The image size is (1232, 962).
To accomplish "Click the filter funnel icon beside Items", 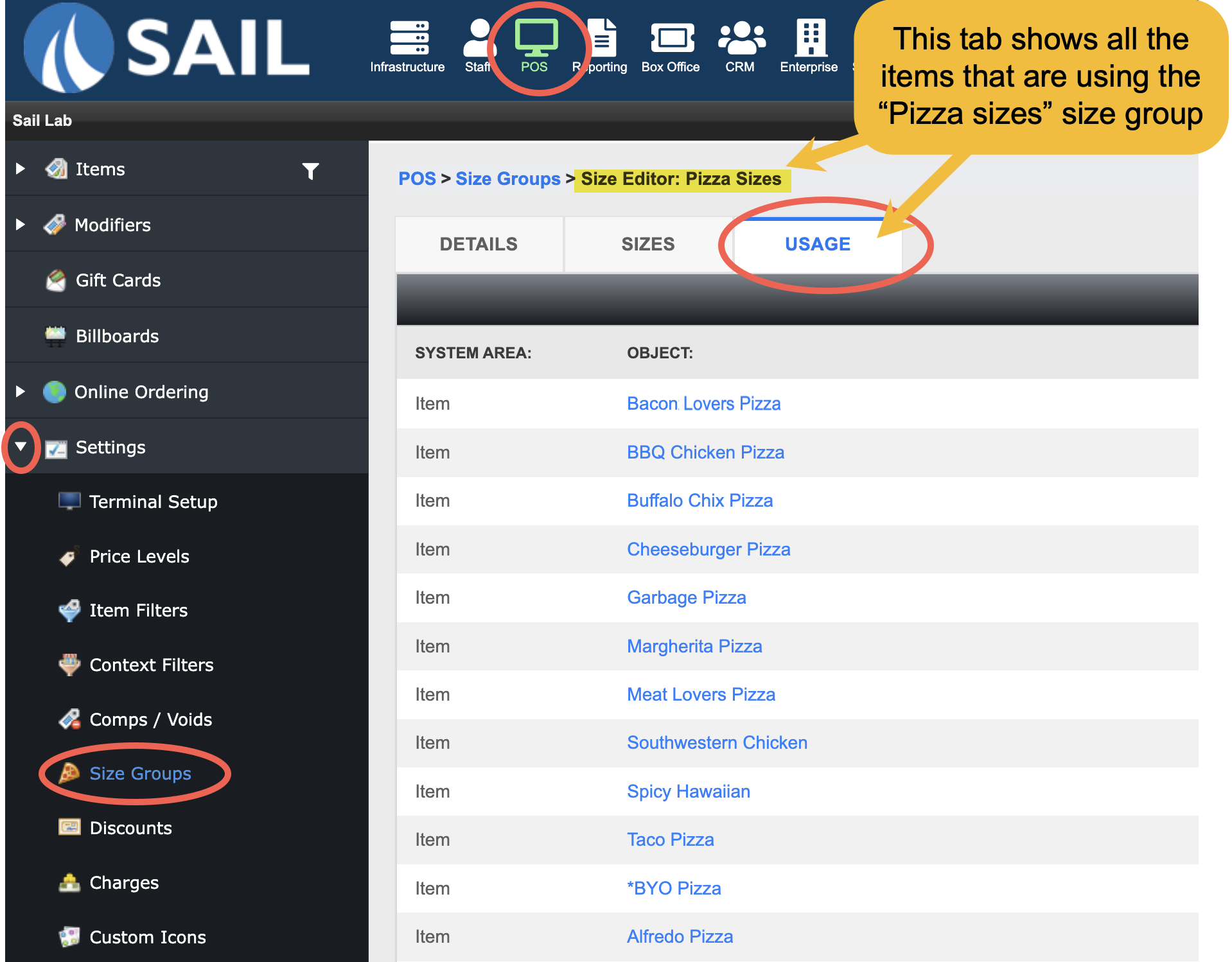I will (x=311, y=171).
